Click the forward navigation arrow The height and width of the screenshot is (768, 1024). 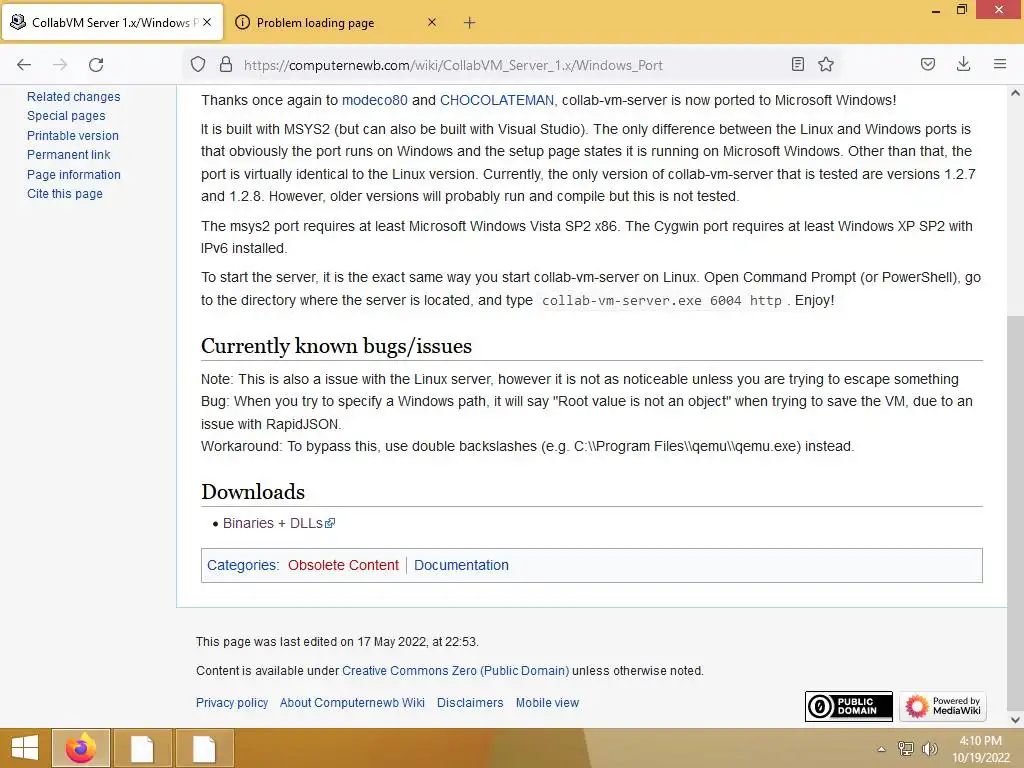click(60, 65)
